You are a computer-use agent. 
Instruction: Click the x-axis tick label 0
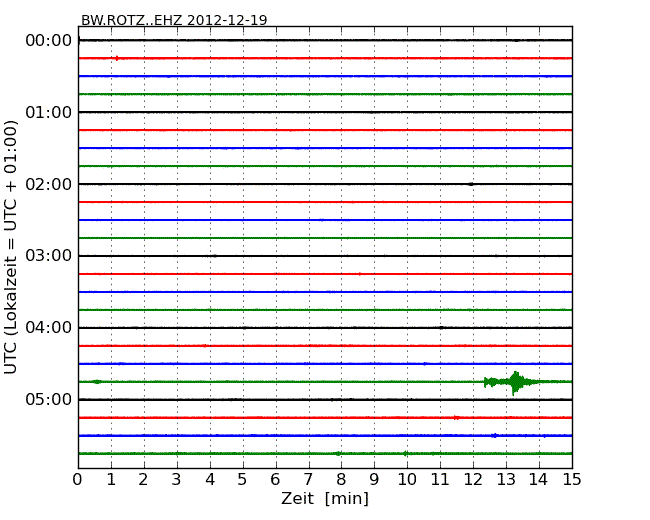[x=78, y=480]
